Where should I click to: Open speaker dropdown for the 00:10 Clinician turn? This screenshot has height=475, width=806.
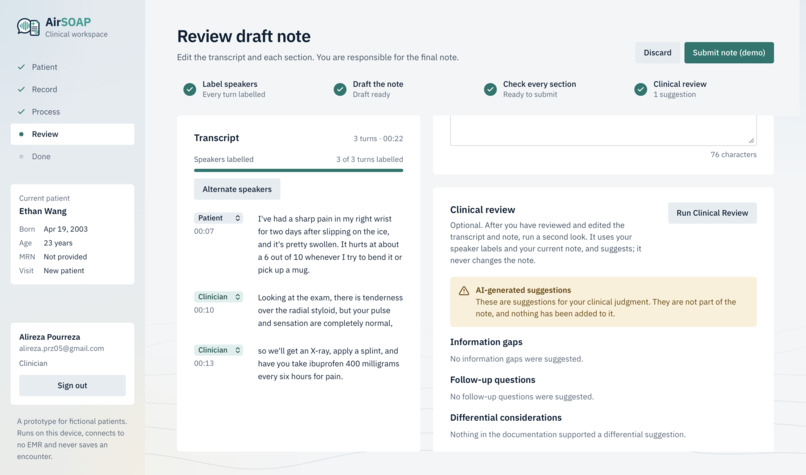pyautogui.click(x=218, y=297)
